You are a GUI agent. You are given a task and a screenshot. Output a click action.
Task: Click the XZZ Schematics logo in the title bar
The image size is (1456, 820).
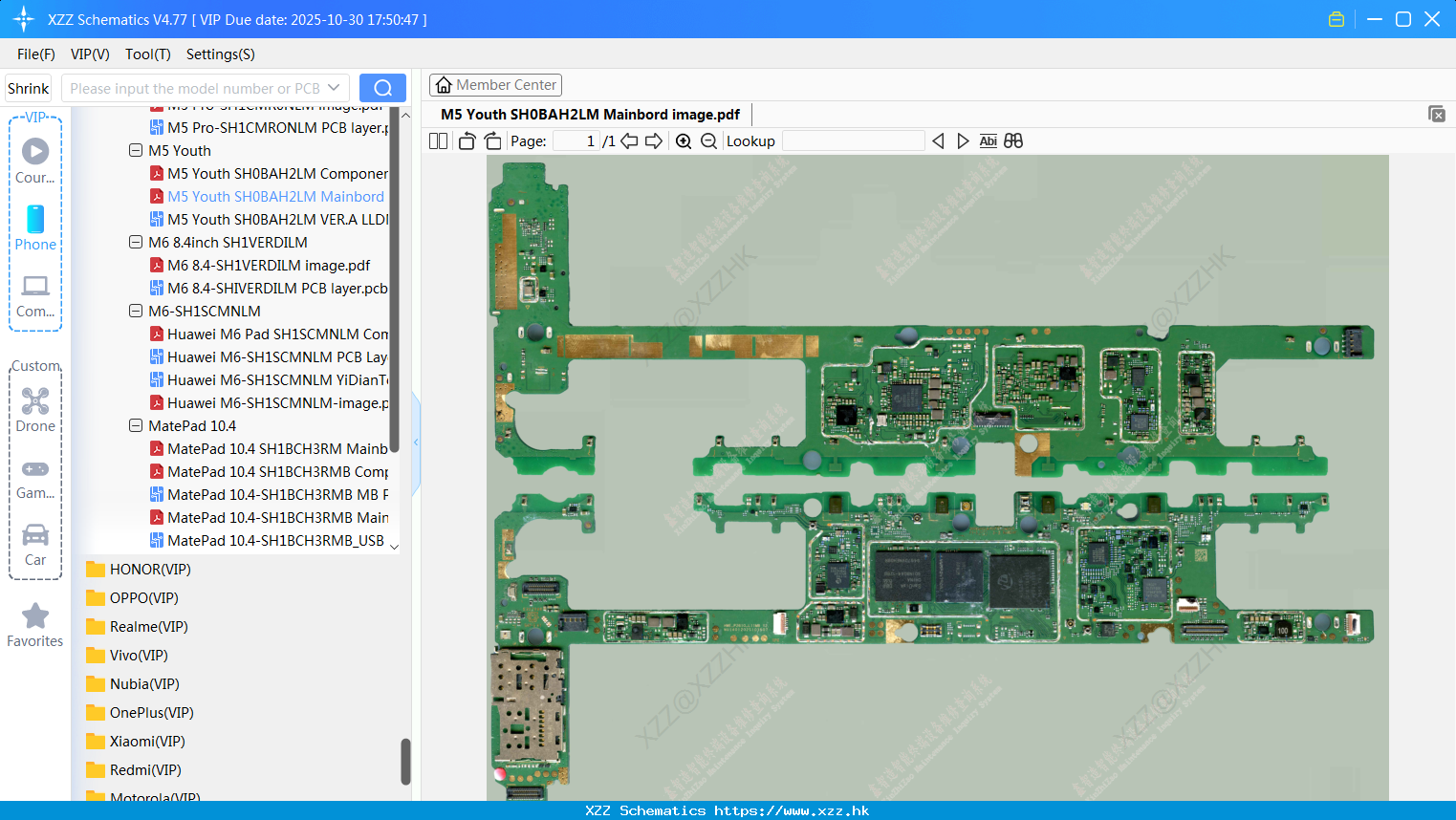click(23, 19)
